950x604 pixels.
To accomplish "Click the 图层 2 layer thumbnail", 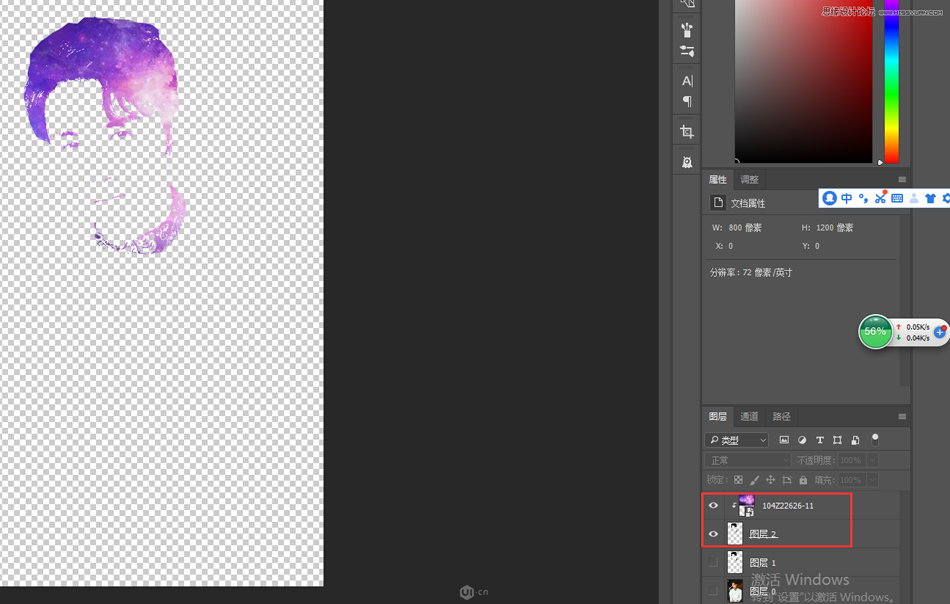I will pyautogui.click(x=735, y=534).
